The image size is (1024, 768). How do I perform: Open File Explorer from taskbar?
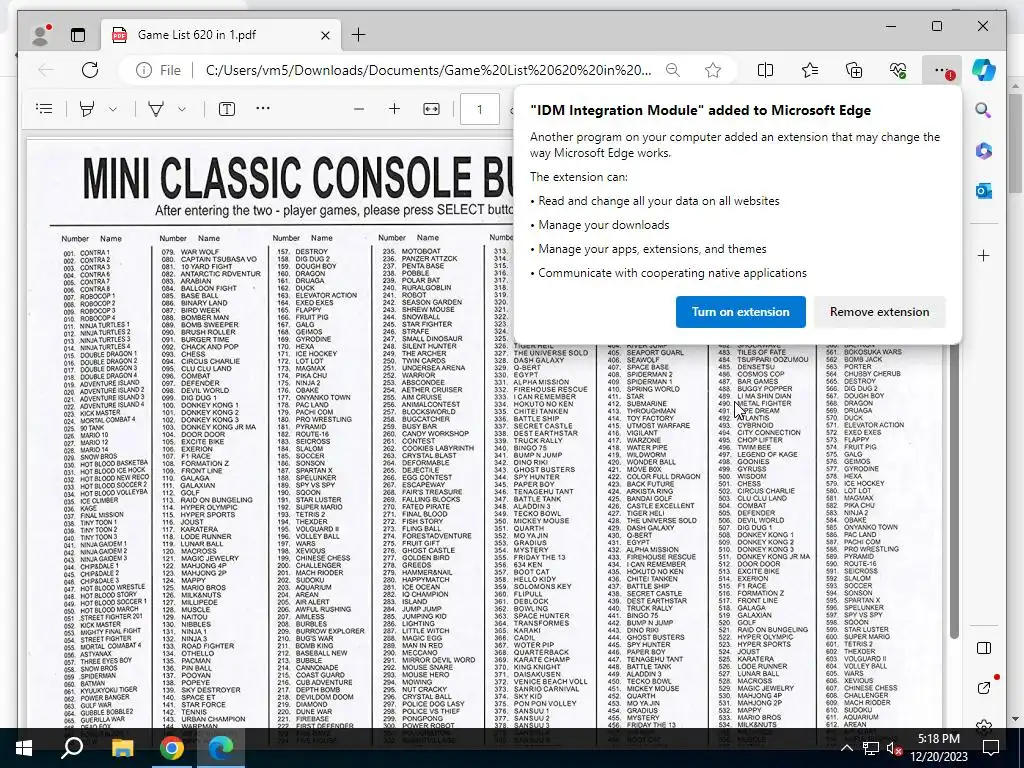pyautogui.click(x=122, y=748)
